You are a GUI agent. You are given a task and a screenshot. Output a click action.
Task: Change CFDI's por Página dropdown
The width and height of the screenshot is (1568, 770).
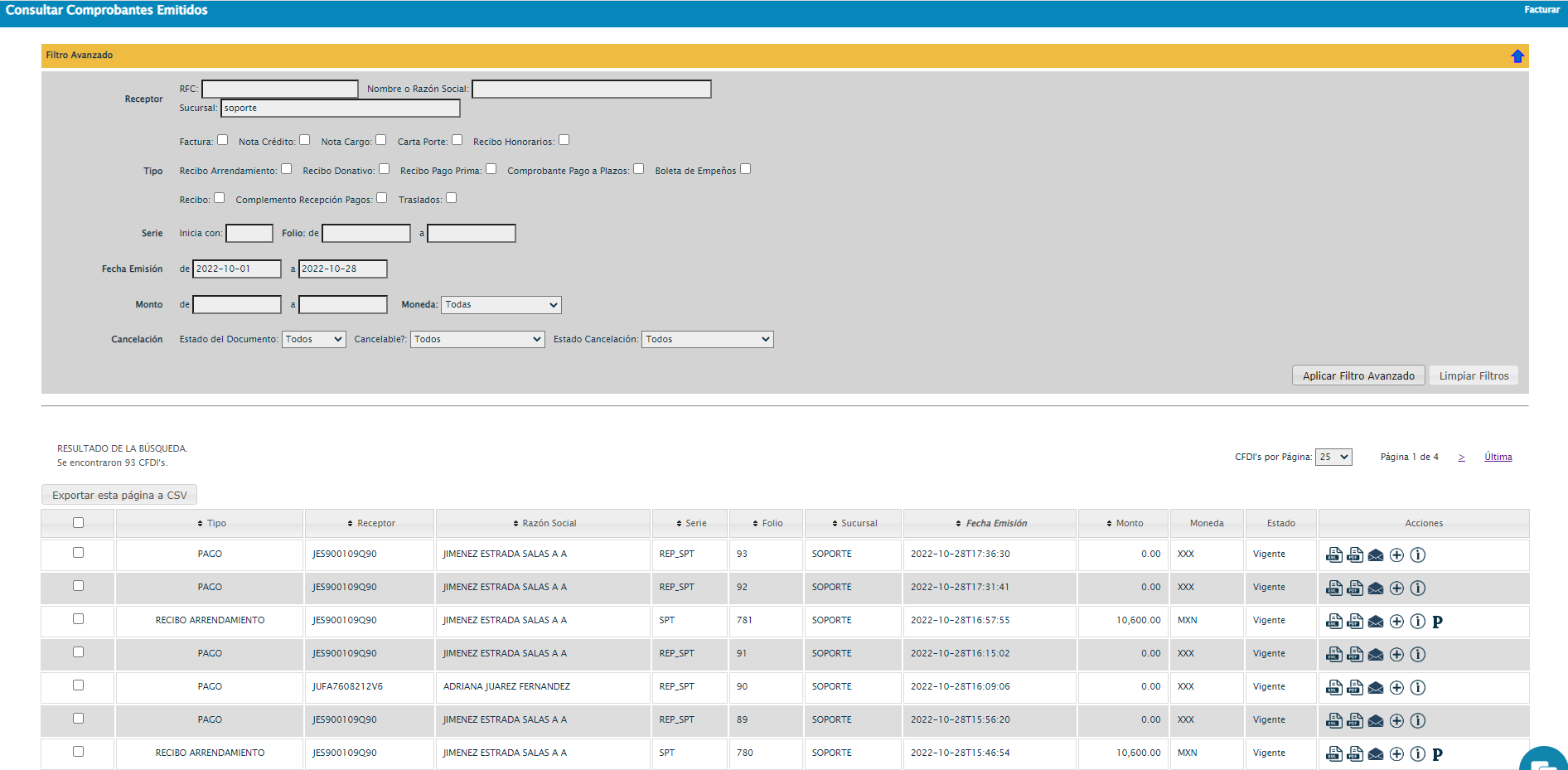1333,458
